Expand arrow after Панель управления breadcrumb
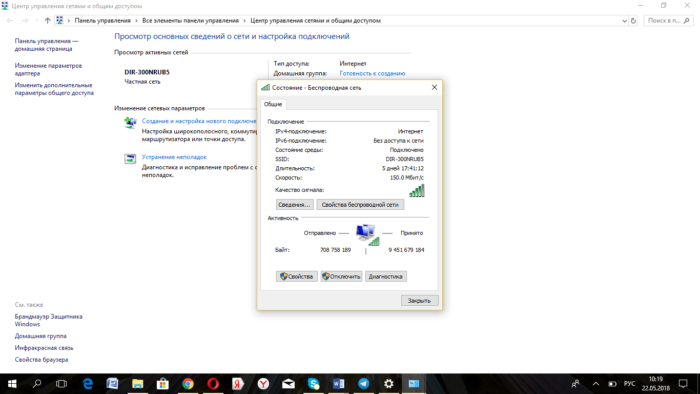700x394 pixels. [136, 21]
